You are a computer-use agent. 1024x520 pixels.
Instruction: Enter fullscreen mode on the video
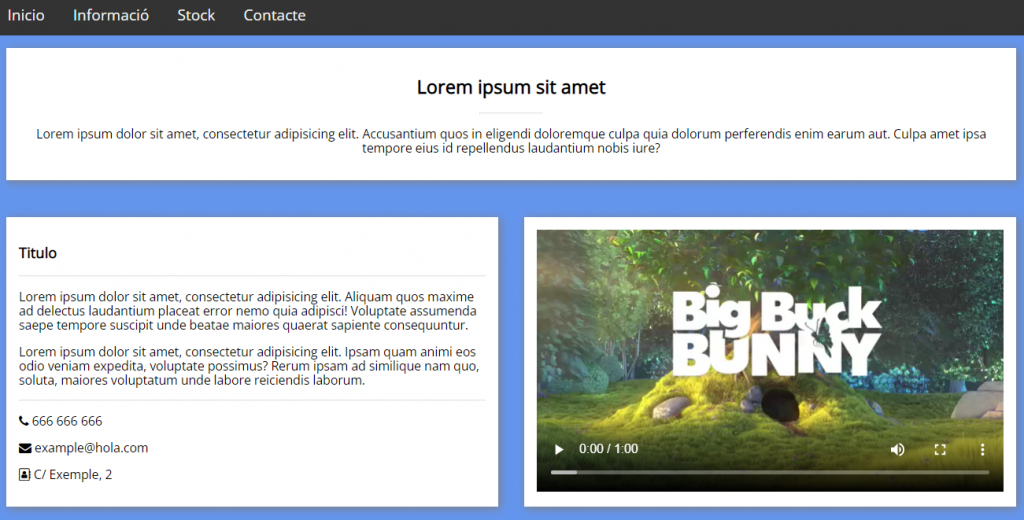[x=940, y=449]
